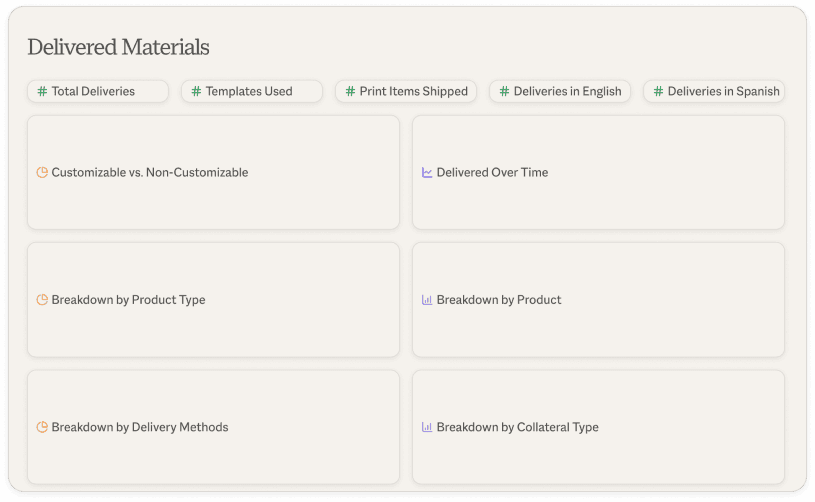Image resolution: width=815 pixels, height=502 pixels.
Task: Click the bar chart icon for Breakdown by Collateral Type
Action: coord(427,427)
